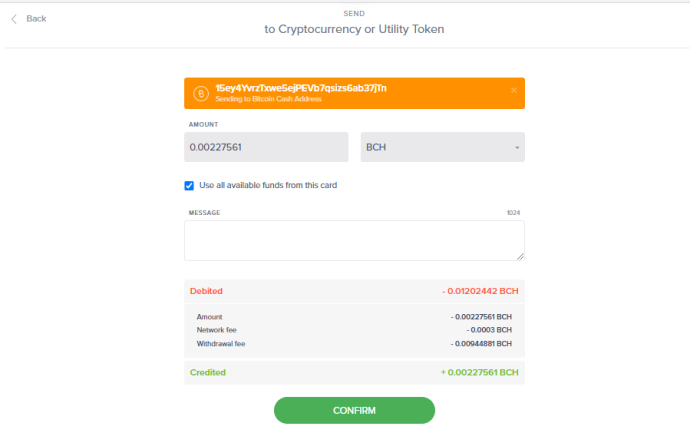Click the Use all available funds label
Screen dimensions: 690x433
(x=268, y=185)
